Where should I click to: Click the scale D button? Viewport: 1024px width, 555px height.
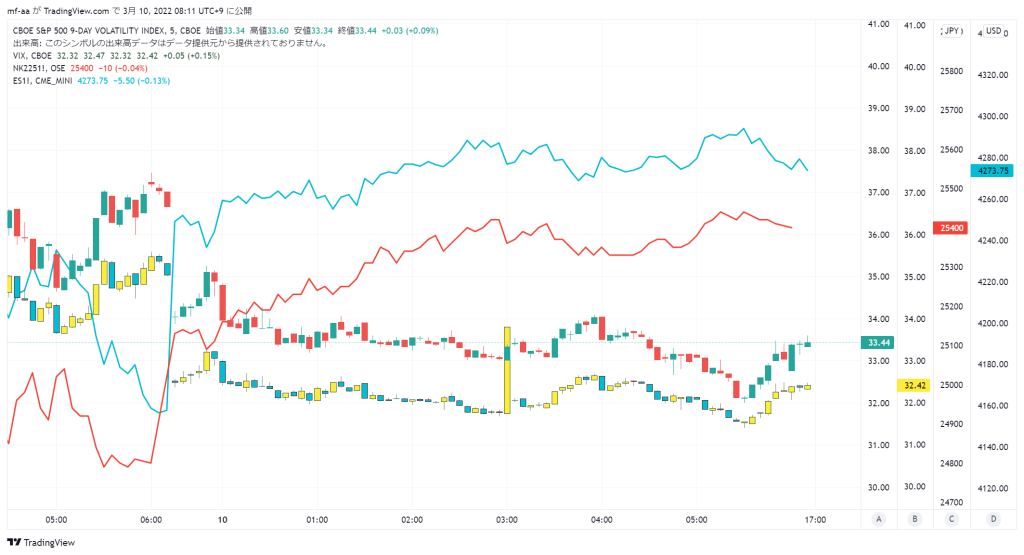click(993, 519)
